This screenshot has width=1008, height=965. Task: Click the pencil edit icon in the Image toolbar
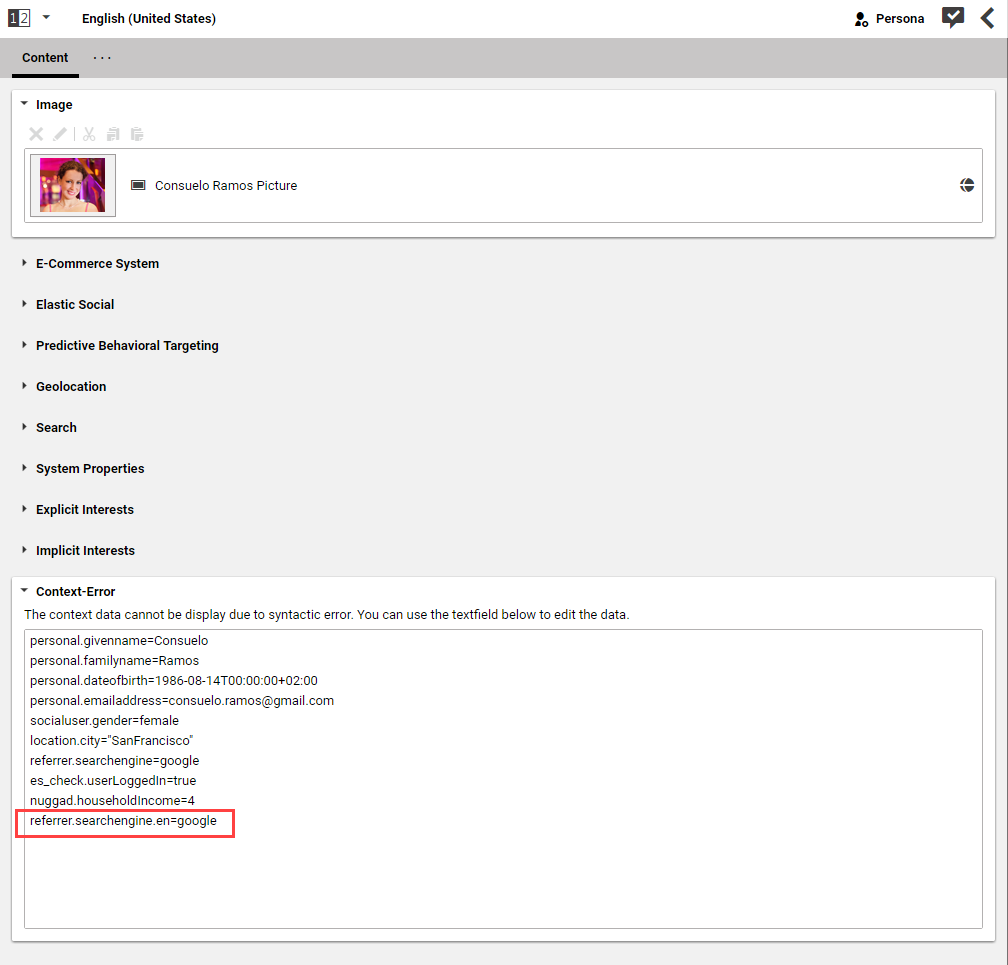click(x=60, y=134)
